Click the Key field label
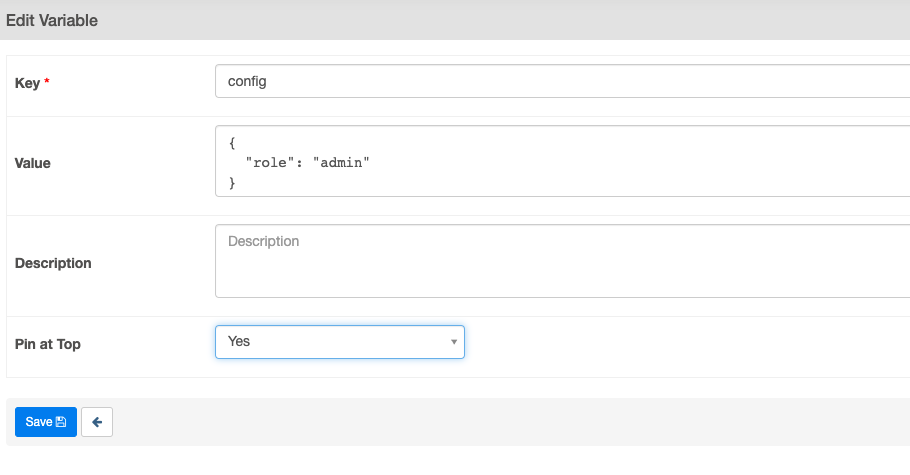The image size is (910, 475). point(27,83)
